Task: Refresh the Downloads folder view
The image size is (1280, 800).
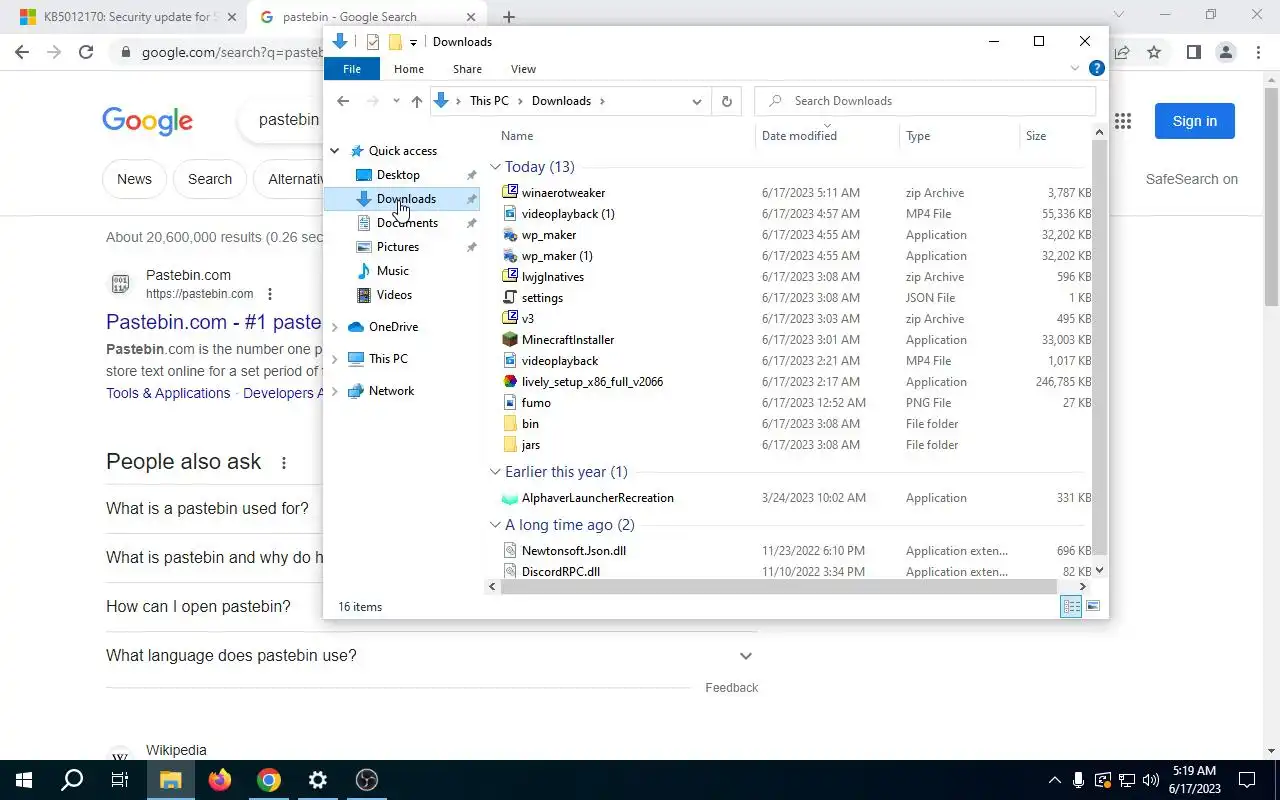Action: [x=727, y=101]
